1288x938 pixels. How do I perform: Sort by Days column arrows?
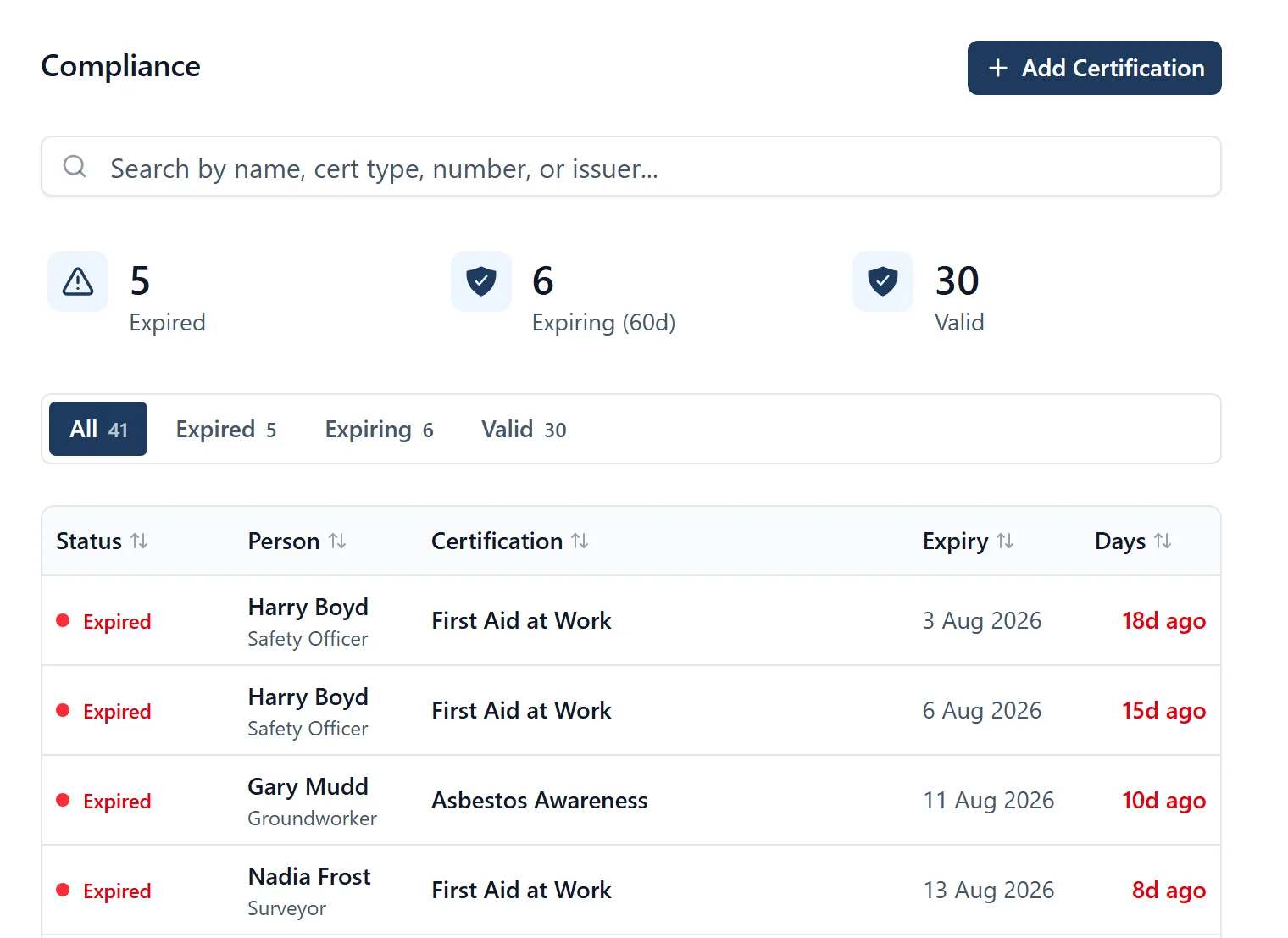[1163, 541]
